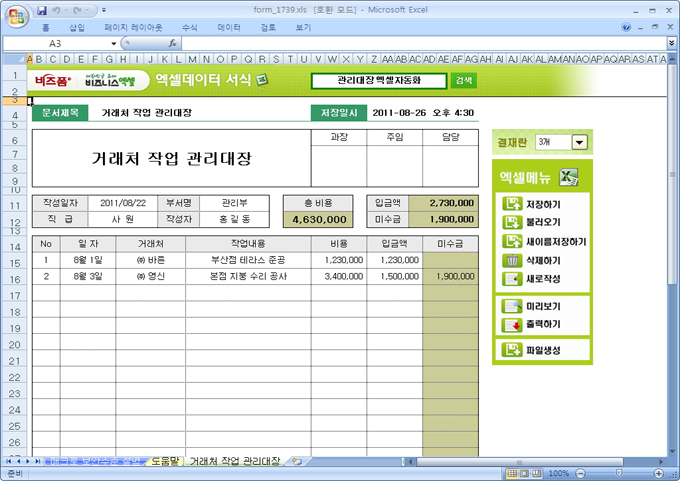This screenshot has height=481, width=680.
Task: Click the 불러오기 label
Action: pos(543,222)
